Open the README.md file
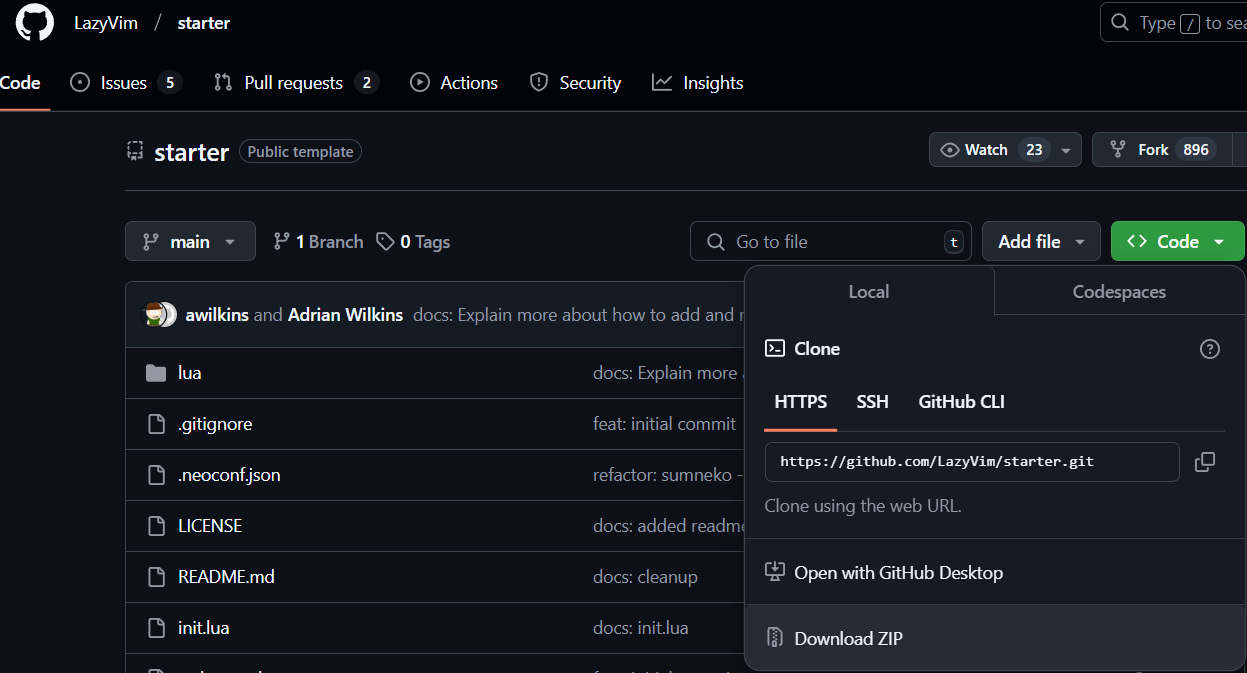 click(x=226, y=577)
